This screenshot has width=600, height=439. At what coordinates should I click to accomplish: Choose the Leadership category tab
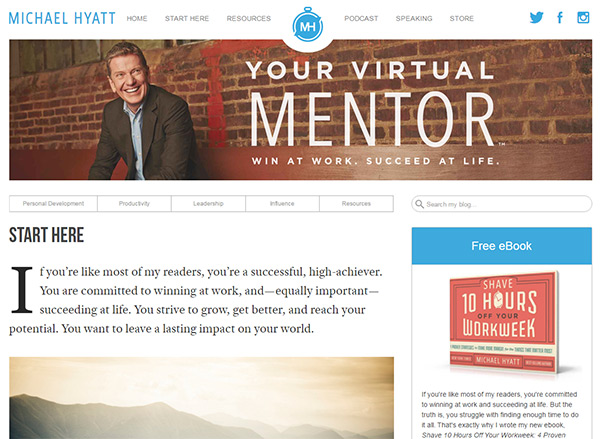click(208, 204)
